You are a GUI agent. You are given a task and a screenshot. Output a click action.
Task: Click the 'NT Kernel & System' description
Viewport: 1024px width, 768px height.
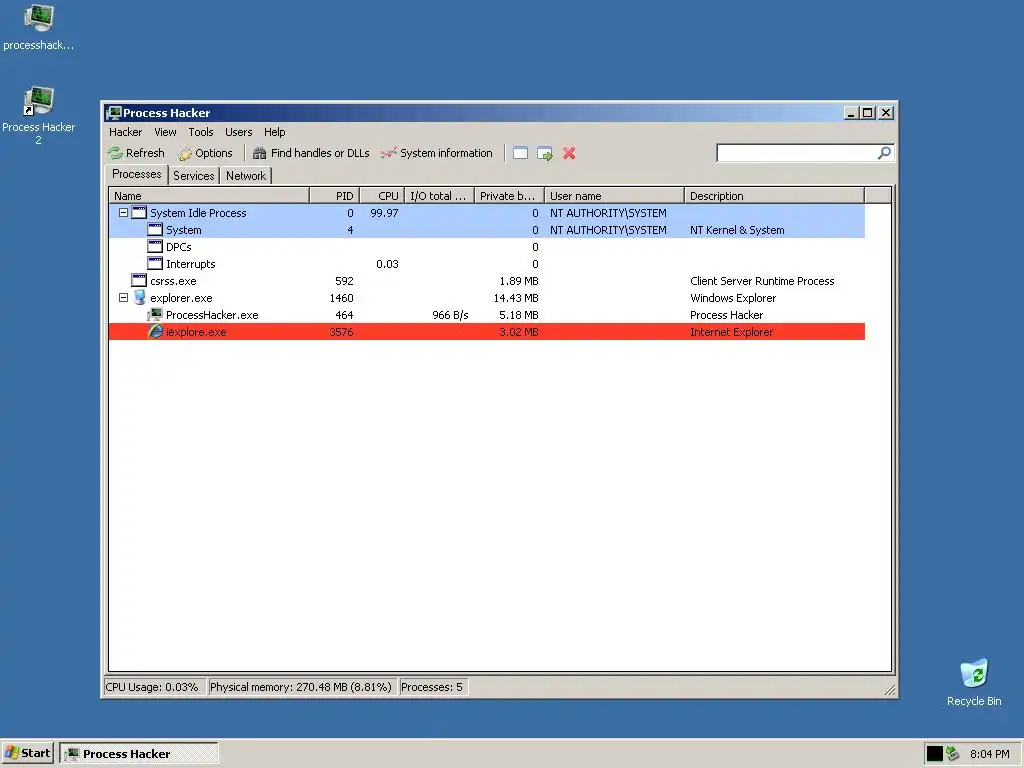[737, 230]
